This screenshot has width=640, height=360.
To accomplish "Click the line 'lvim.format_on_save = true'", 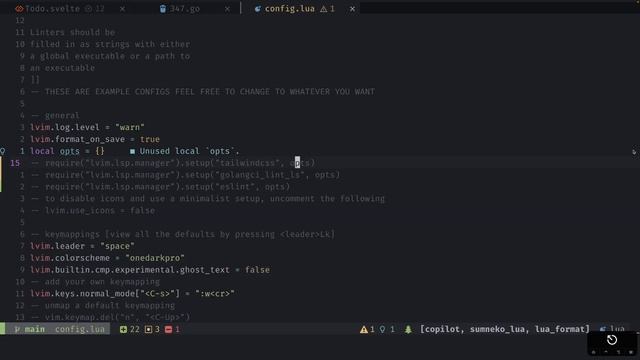I will click(x=95, y=139).
